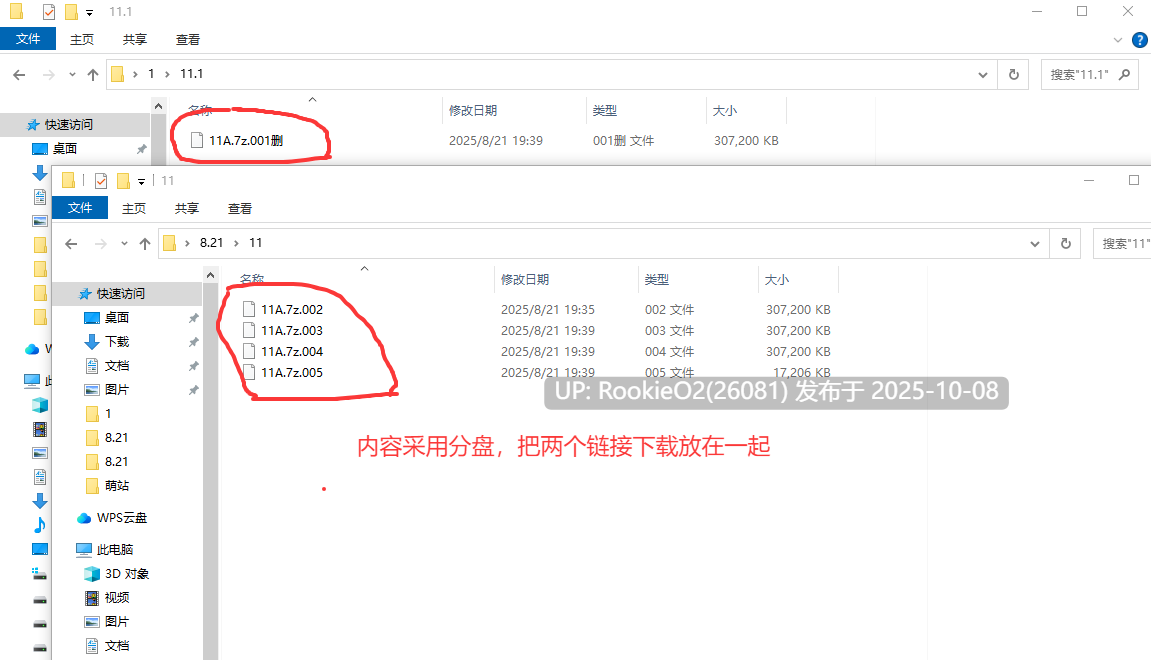Open 3D 对象 in the sidebar
Viewport: 1151px width, 660px height.
(x=126, y=573)
